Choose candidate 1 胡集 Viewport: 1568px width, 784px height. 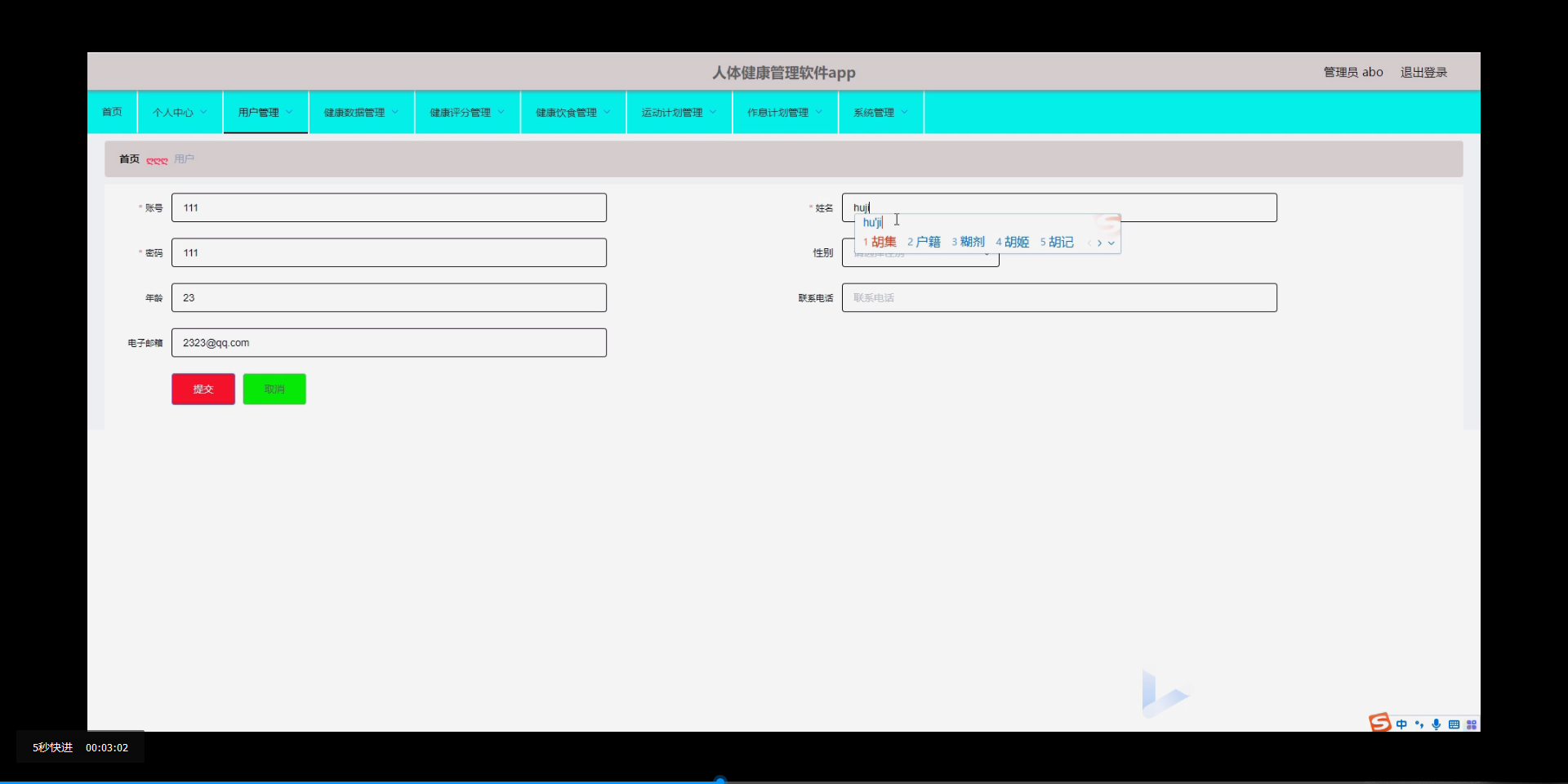pos(880,242)
